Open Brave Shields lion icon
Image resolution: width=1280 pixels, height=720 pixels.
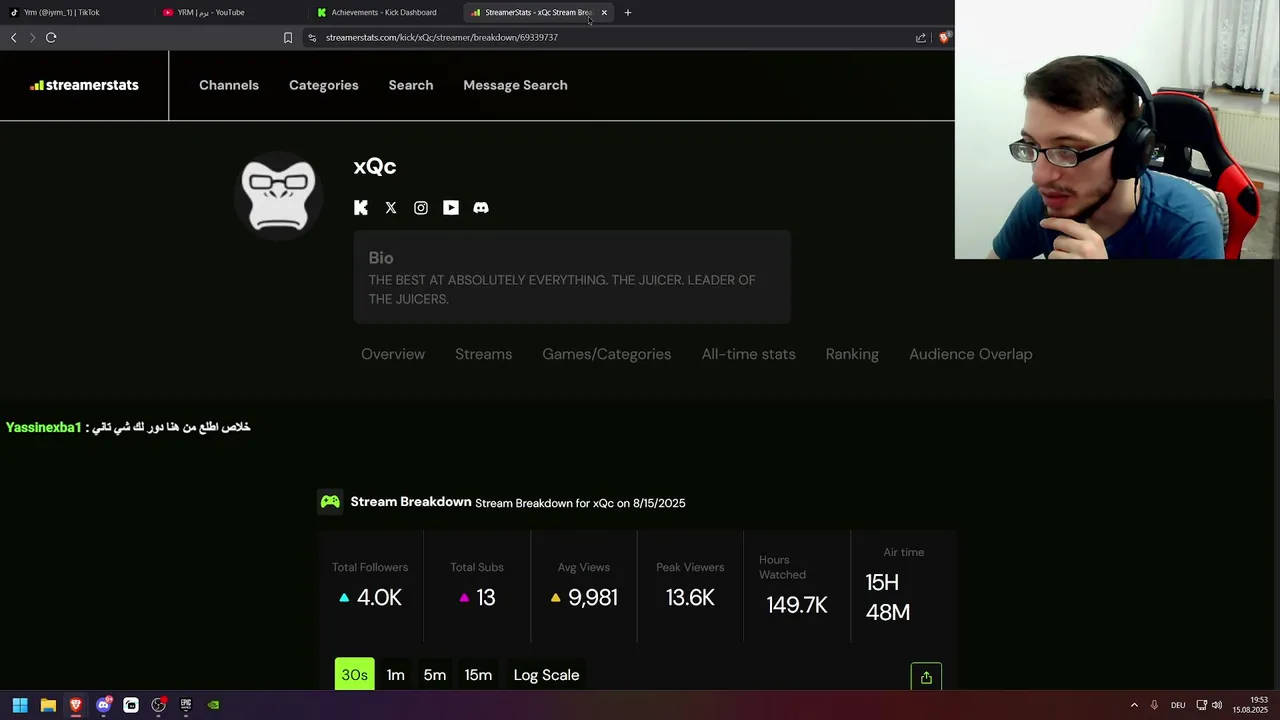(x=944, y=37)
